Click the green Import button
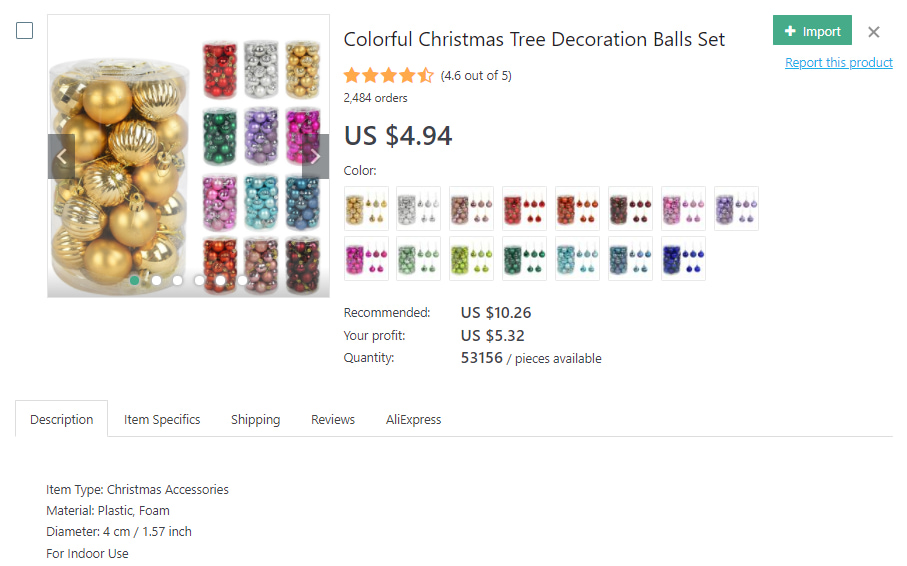Screen dimensions: 907x566 pos(812,31)
